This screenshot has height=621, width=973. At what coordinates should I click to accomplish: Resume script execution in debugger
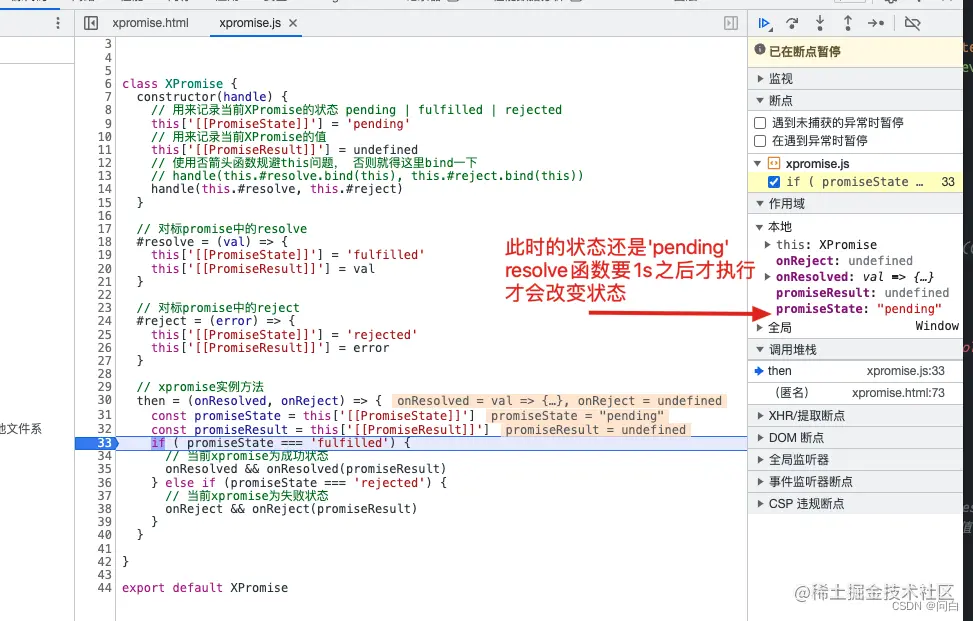(764, 24)
